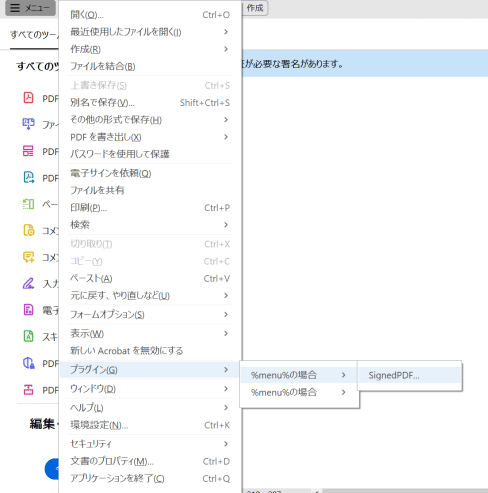This screenshot has height=493, width=488.
Task: Click the pink Redact PDF icon at the sidebar bottom
Action: point(28,389)
